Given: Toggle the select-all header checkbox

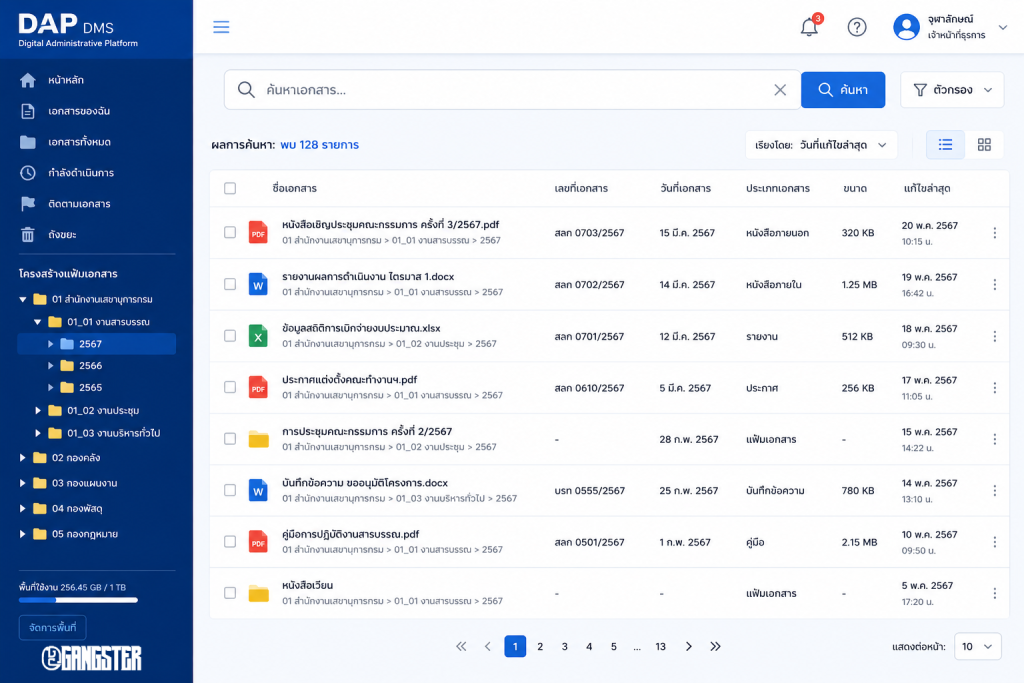Looking at the screenshot, I should (230, 188).
